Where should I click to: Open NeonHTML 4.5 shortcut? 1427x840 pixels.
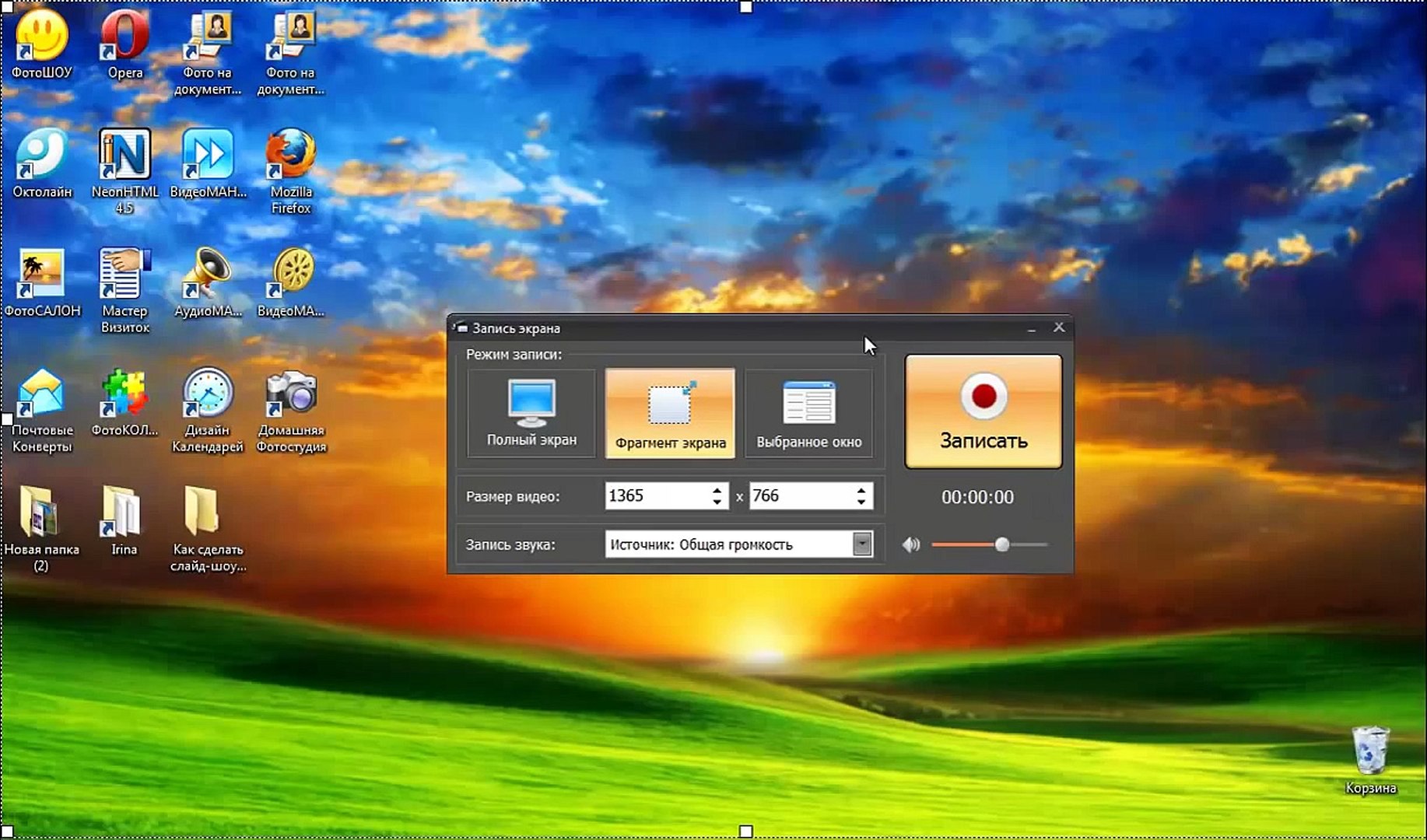124,171
